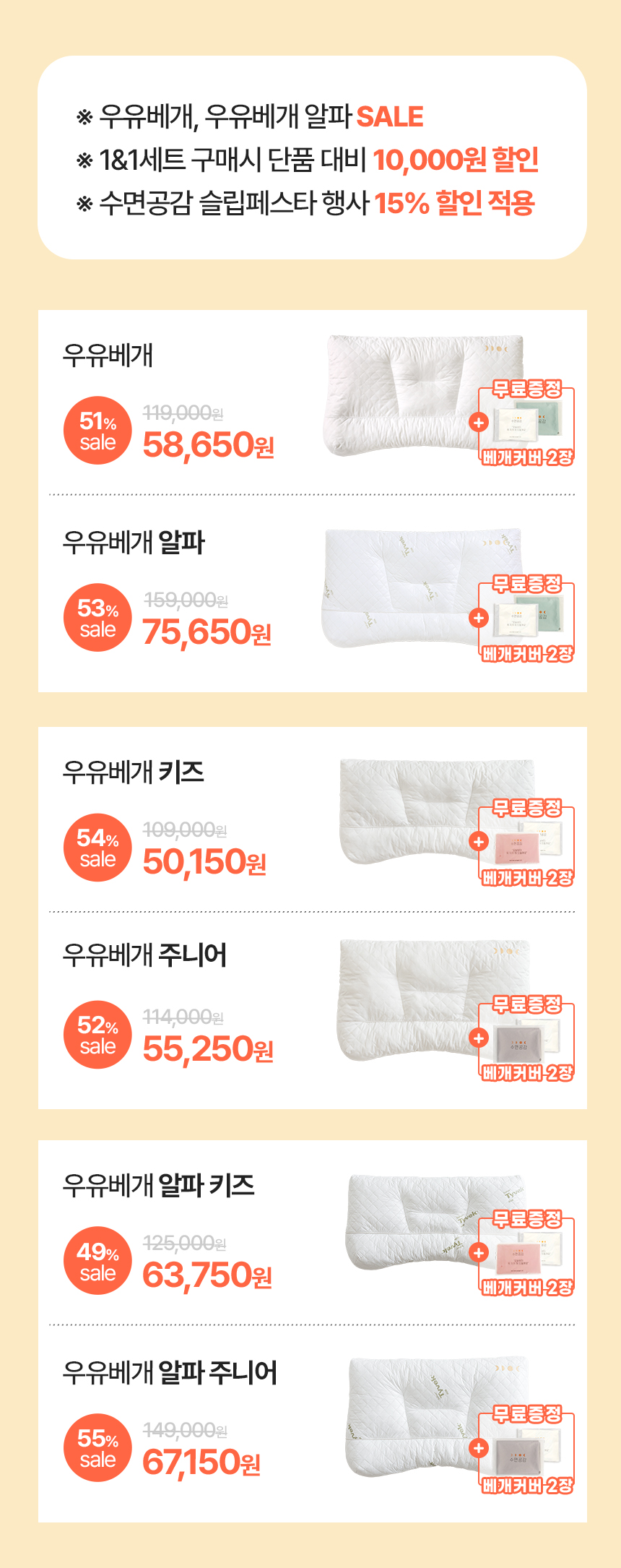Click the 67,150원 discounted price
This screenshot has height=1568, width=621.
click(x=201, y=1463)
